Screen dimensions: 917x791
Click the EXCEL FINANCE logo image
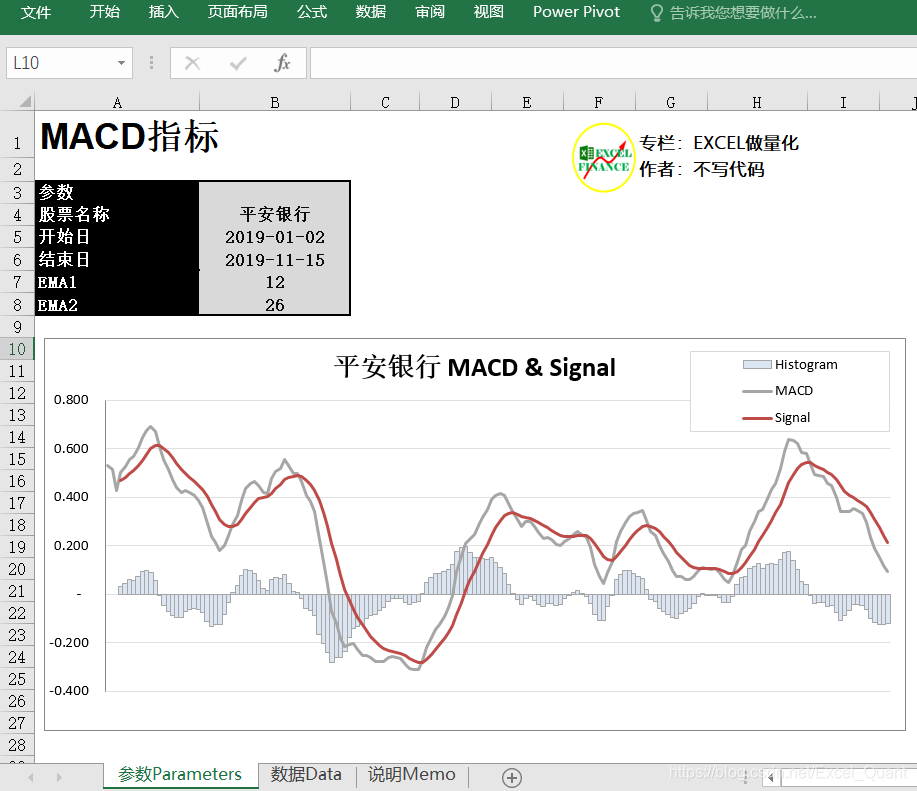point(603,157)
